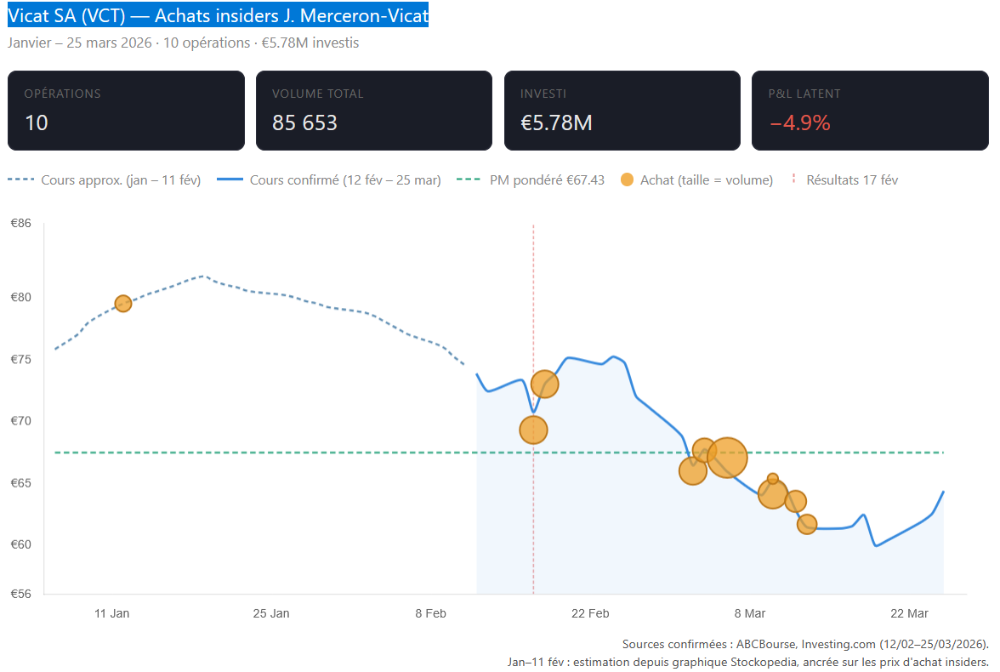Click the orange Achat legend circle

tap(627, 180)
